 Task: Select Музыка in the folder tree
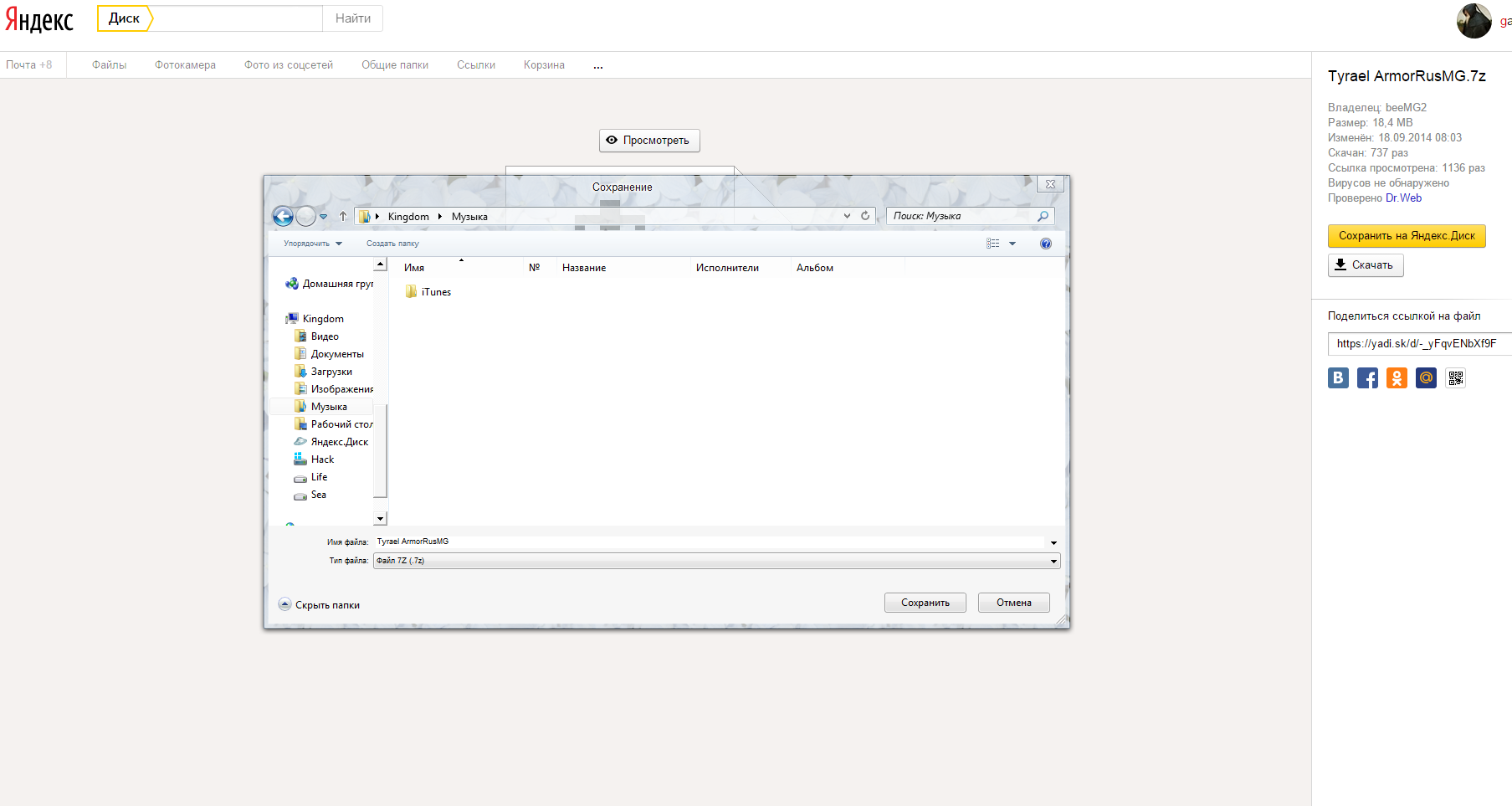(x=320, y=407)
